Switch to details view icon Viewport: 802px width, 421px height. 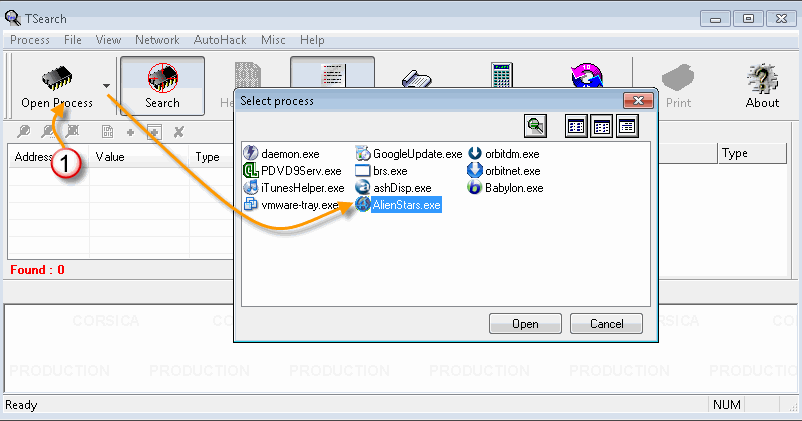pos(627,126)
